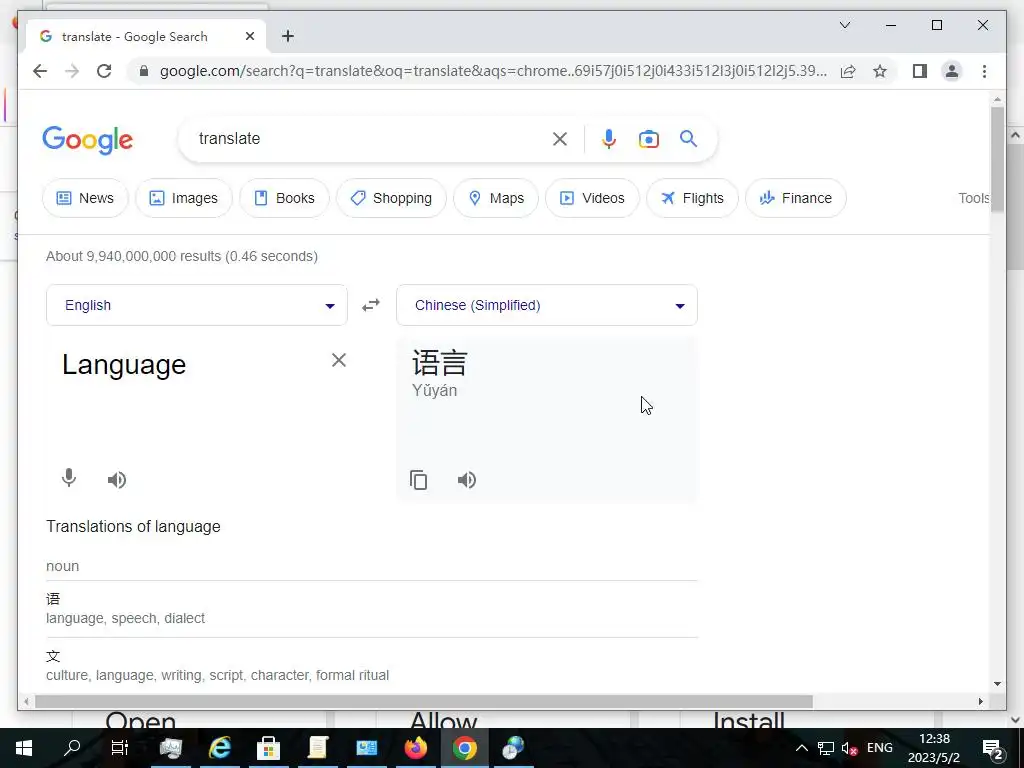Filter results by Flights

pyautogui.click(x=692, y=198)
